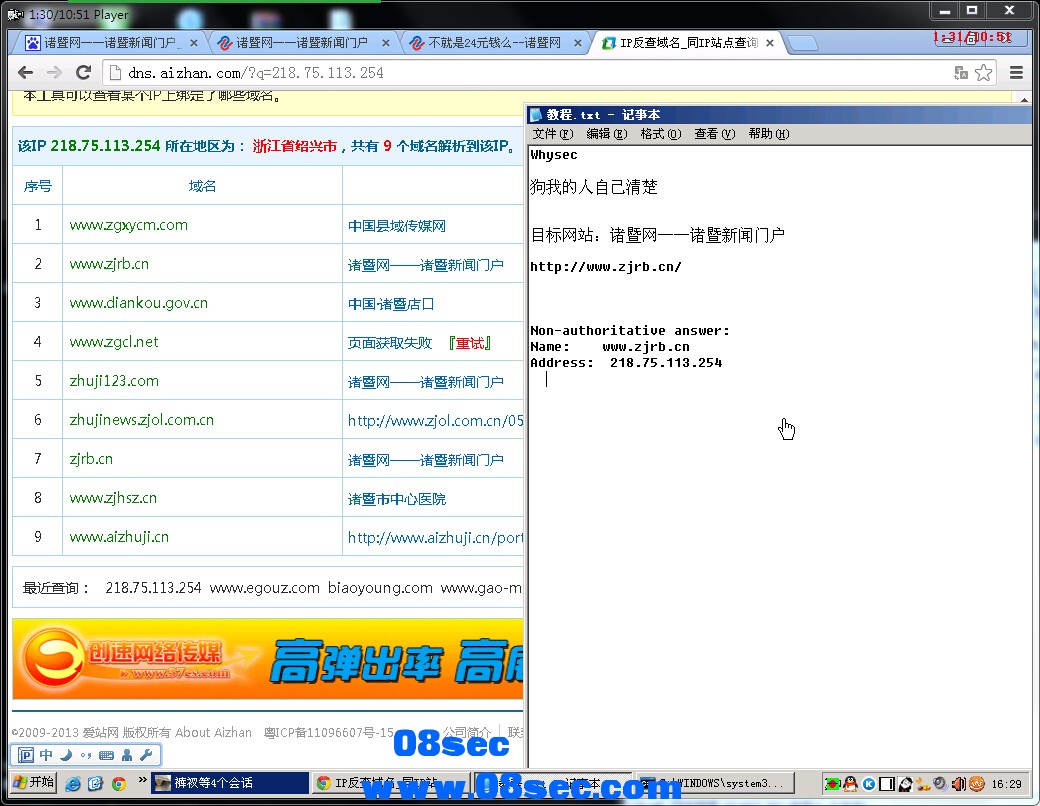Open Notepad 帮助(H) menu
This screenshot has width=1040, height=806.
tap(769, 134)
